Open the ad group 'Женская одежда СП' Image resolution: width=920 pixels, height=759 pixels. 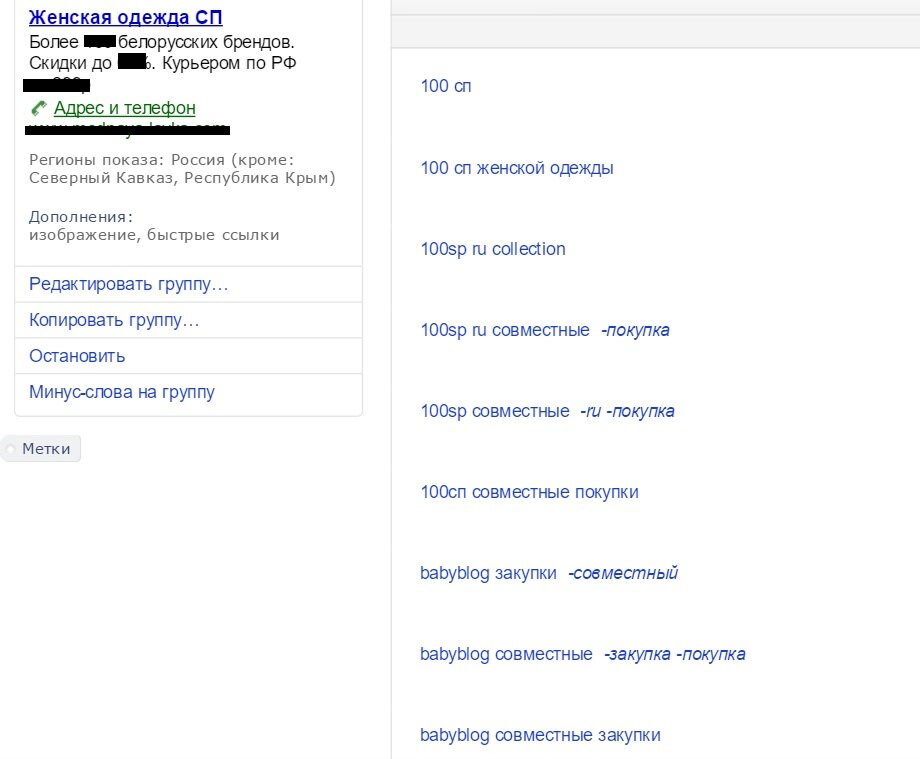(x=125, y=17)
